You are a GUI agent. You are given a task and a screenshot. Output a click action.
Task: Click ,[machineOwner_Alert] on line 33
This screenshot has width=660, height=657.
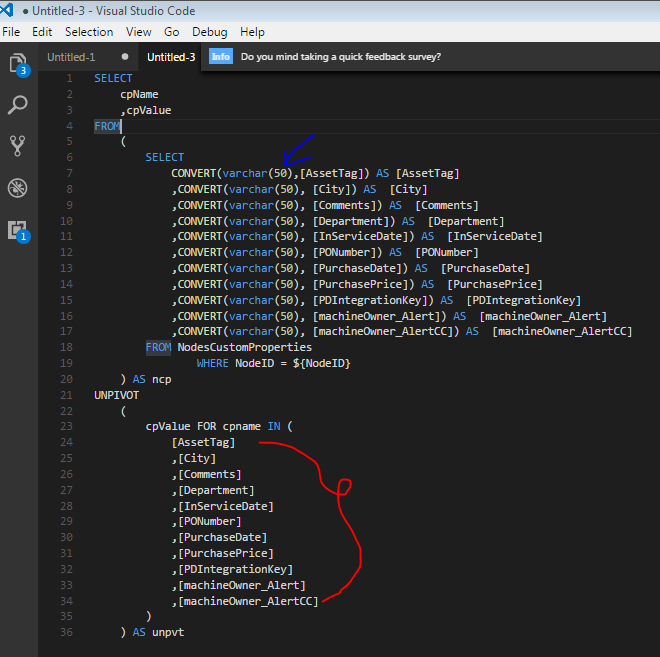click(x=238, y=585)
